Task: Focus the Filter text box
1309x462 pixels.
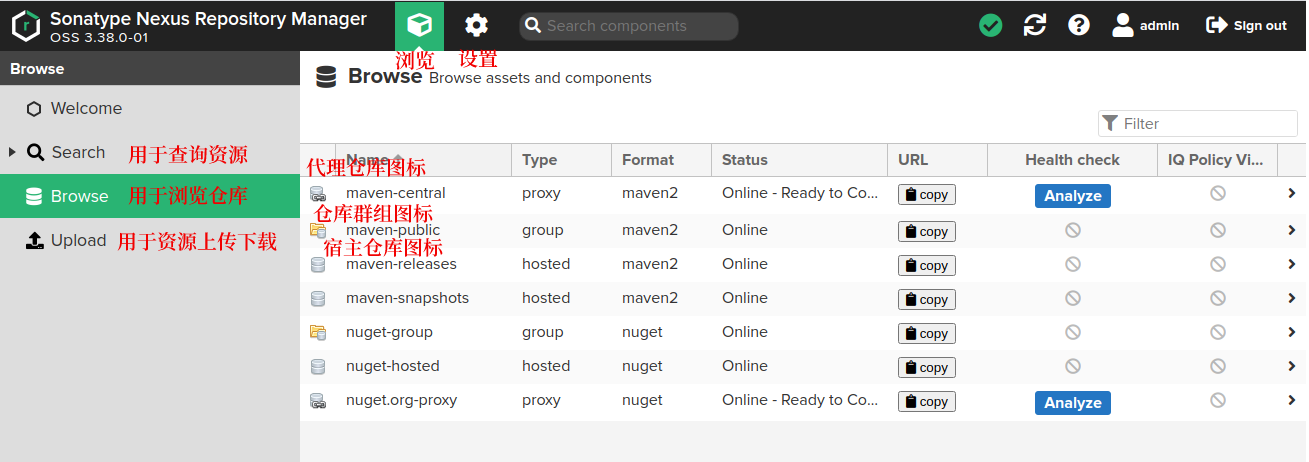Action: coord(1205,124)
